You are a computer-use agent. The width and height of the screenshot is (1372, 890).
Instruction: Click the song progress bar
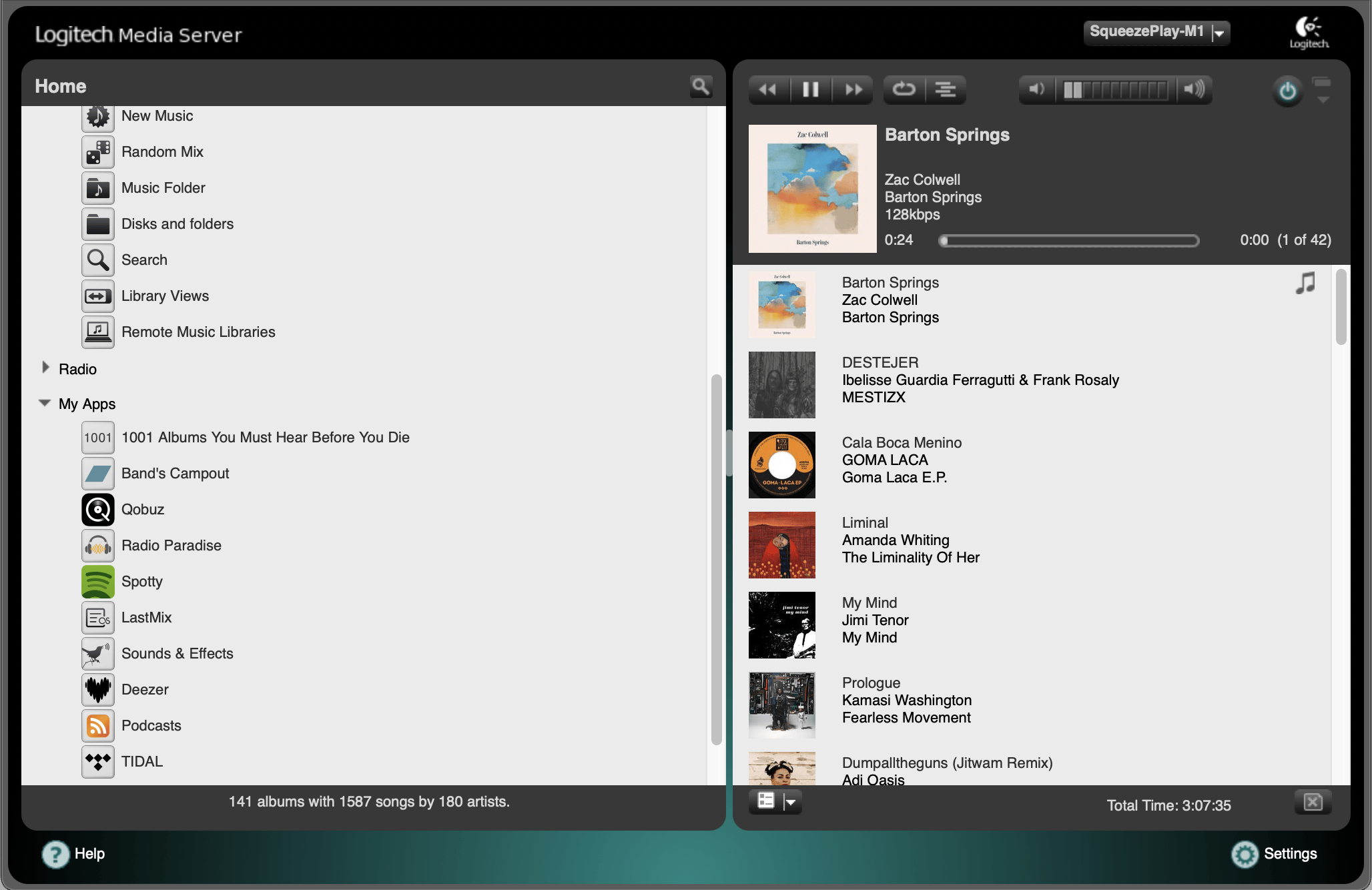coord(1068,241)
